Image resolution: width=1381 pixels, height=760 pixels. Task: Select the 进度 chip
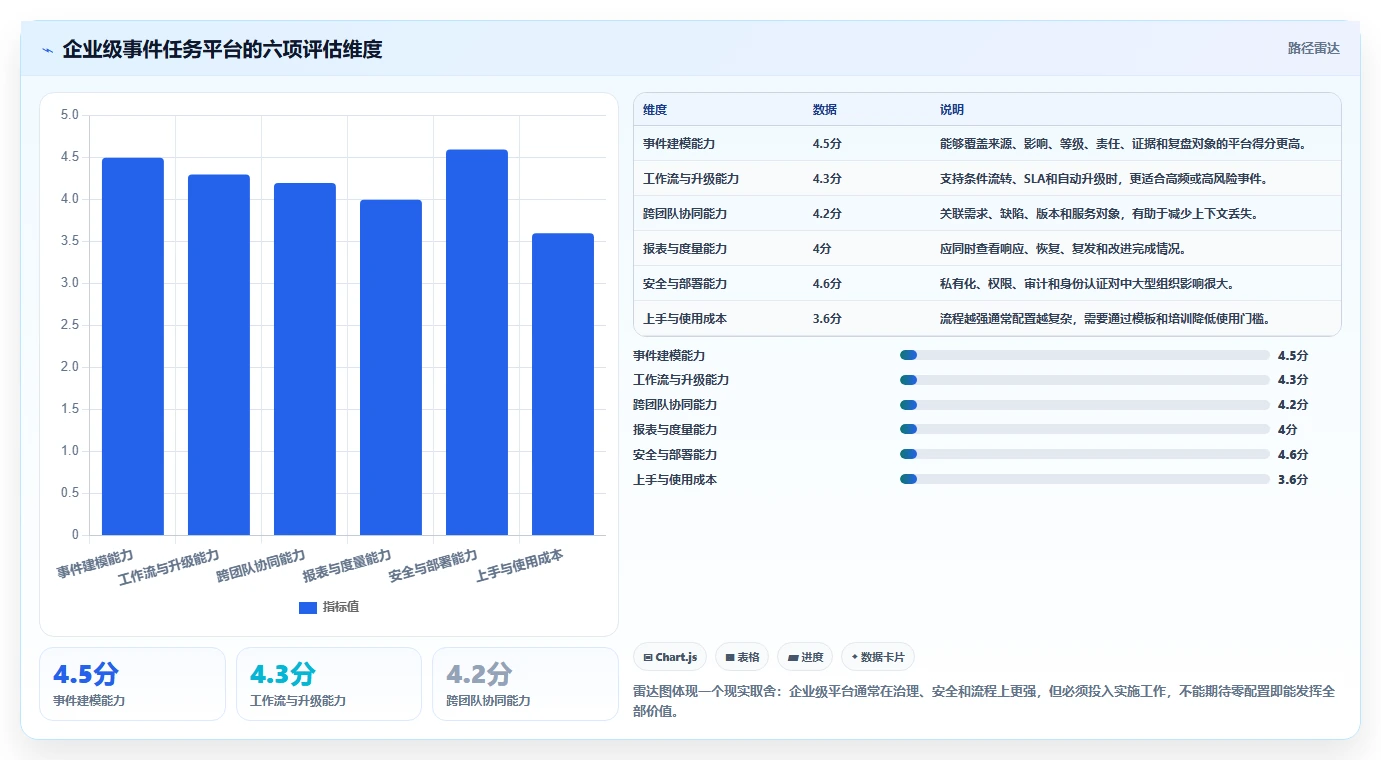click(x=805, y=657)
